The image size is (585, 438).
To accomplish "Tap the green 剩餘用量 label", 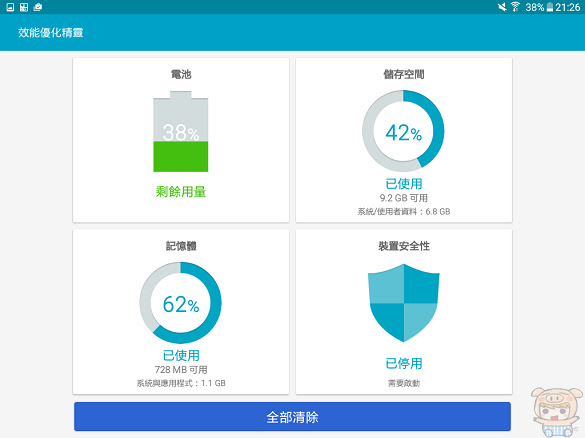I will (181, 192).
